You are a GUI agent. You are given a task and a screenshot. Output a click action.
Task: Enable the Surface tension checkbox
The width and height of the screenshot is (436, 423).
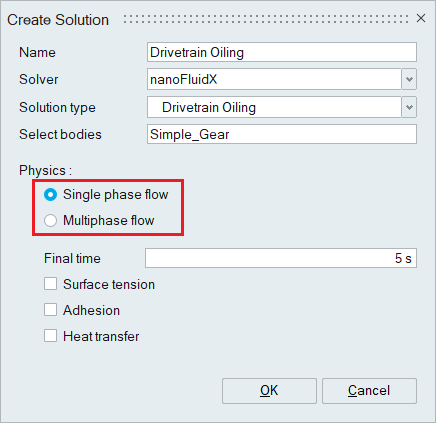[50, 284]
